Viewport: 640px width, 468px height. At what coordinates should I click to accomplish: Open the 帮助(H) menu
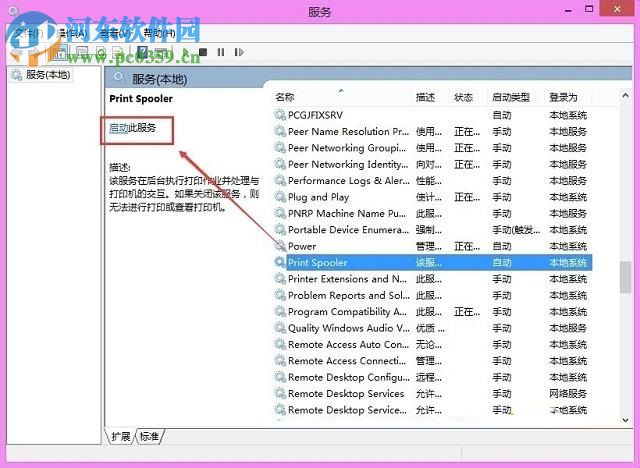click(x=160, y=33)
